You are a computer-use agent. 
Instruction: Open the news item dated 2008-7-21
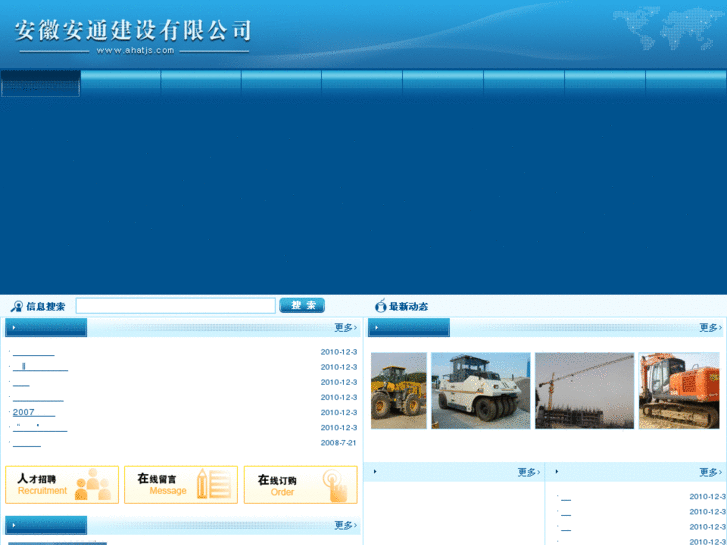tap(27, 443)
